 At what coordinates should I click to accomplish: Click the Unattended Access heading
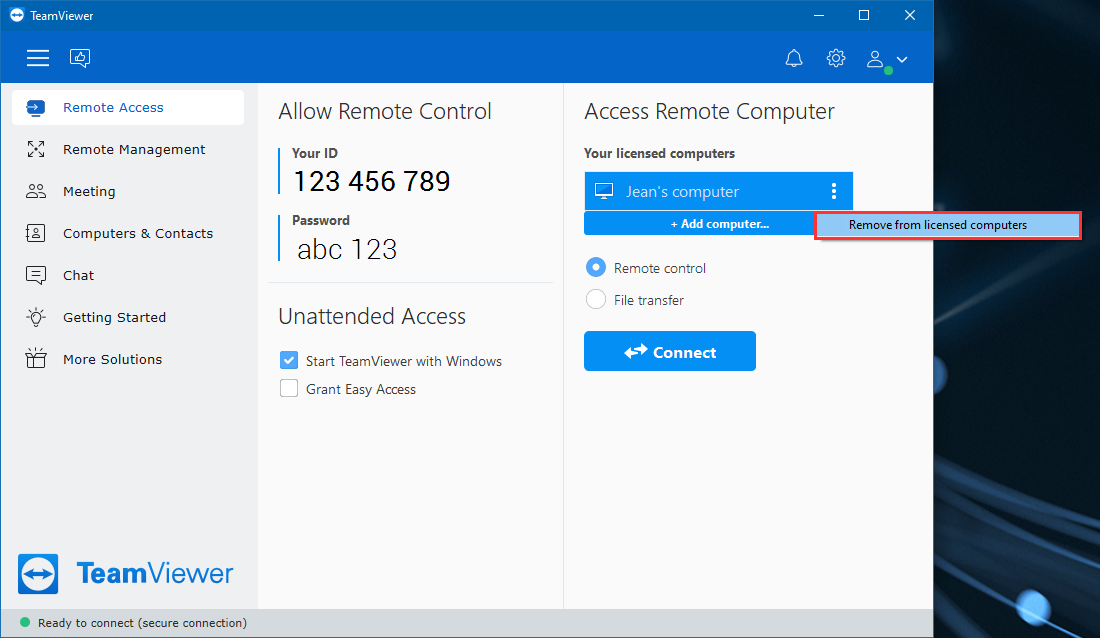372,317
